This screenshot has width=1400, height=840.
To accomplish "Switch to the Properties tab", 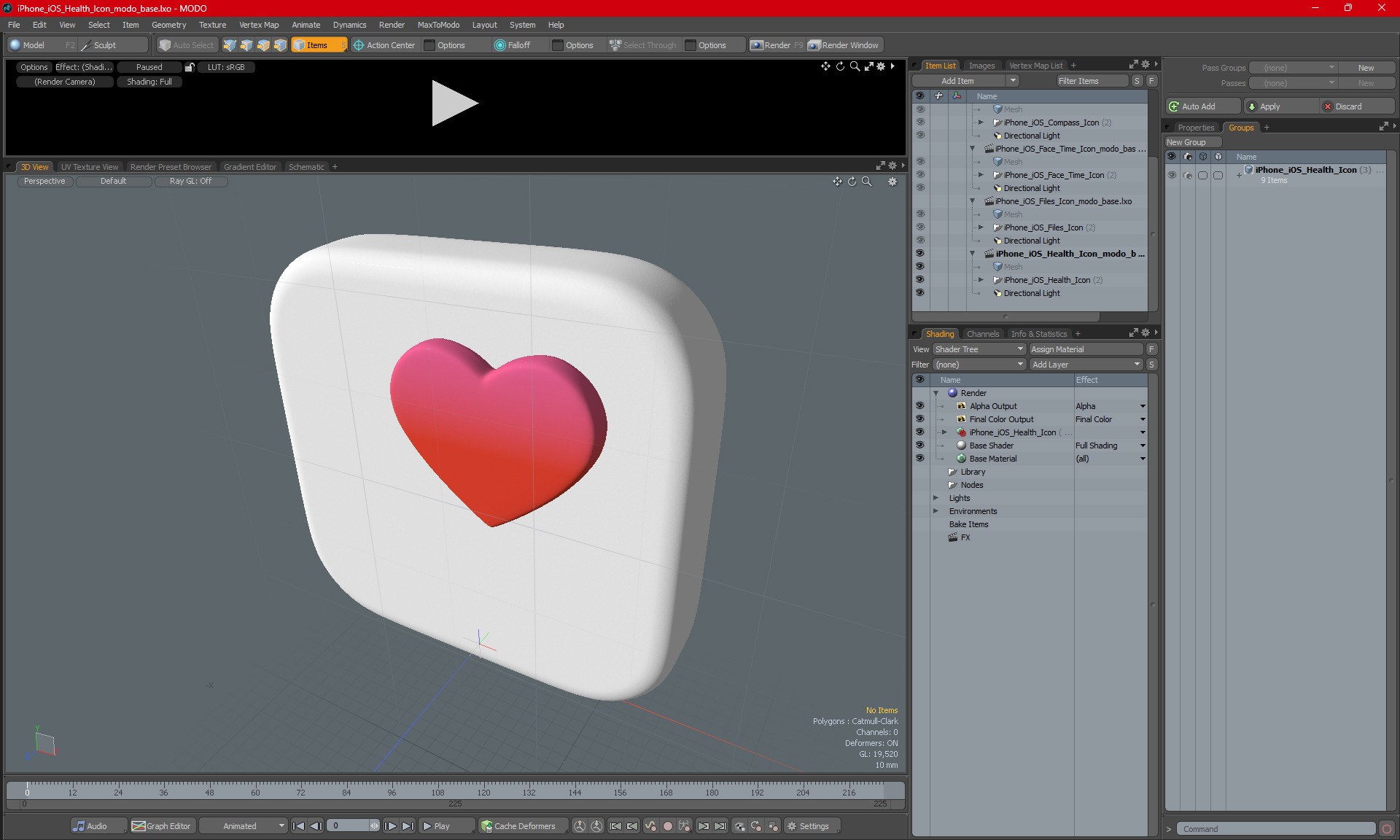I will pyautogui.click(x=1195, y=128).
